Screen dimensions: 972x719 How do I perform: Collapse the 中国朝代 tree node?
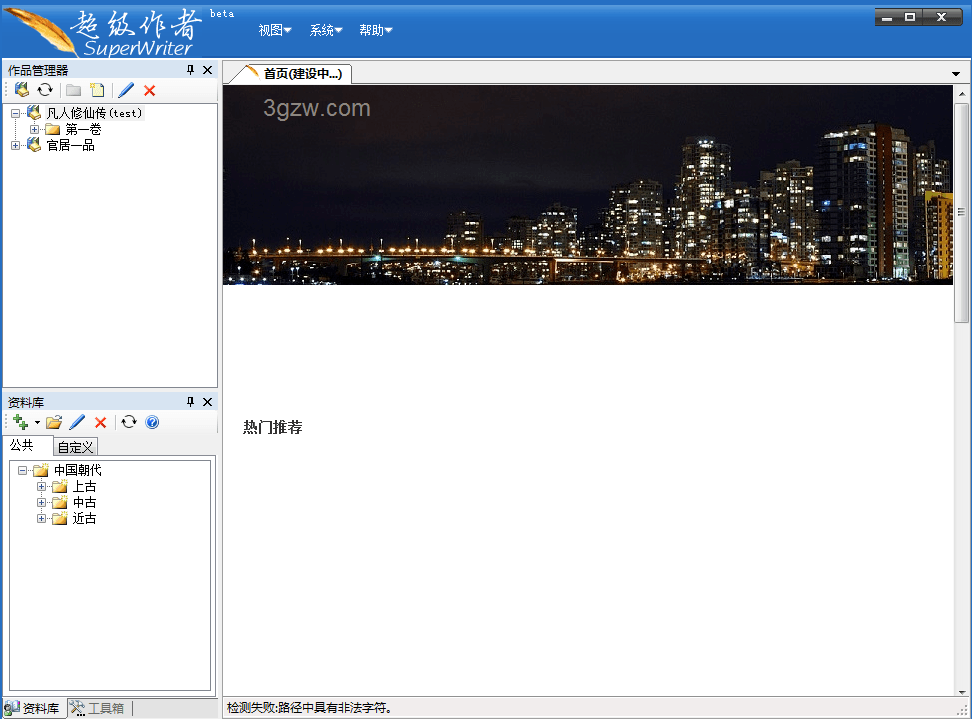[22, 470]
